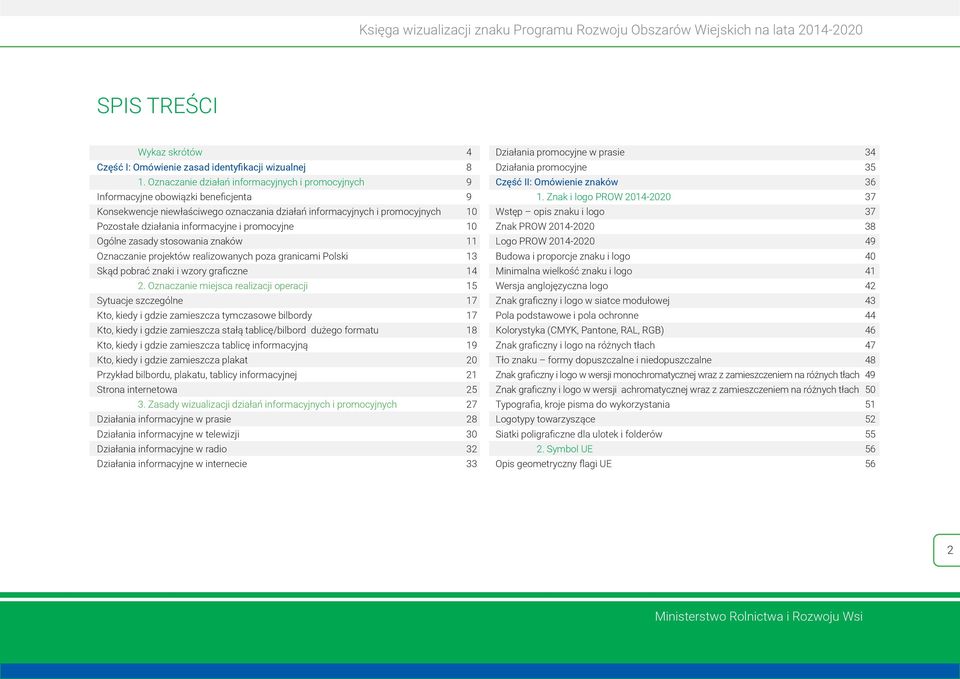
Task: Click 'Działania promocyjne' entry on page 35
Action: 541,167
